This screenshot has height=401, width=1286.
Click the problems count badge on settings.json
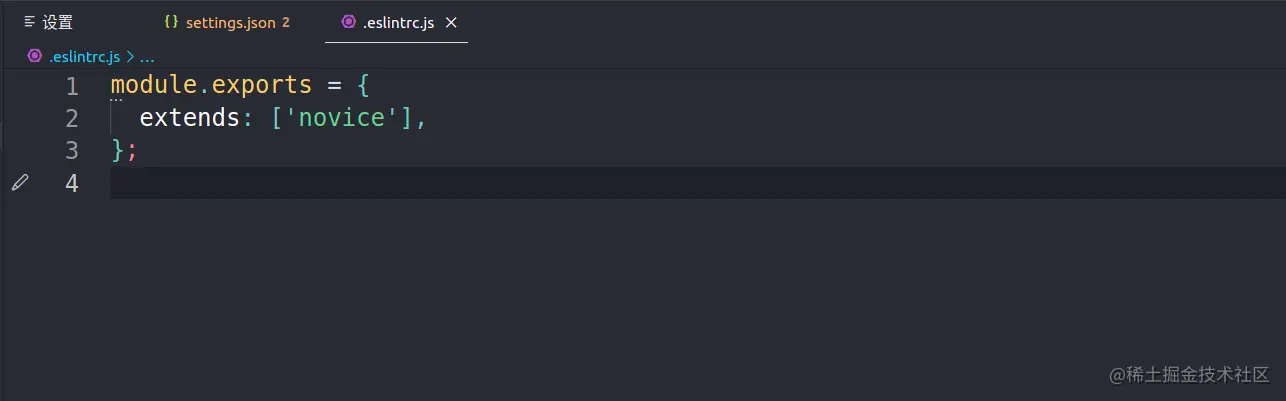(x=286, y=22)
